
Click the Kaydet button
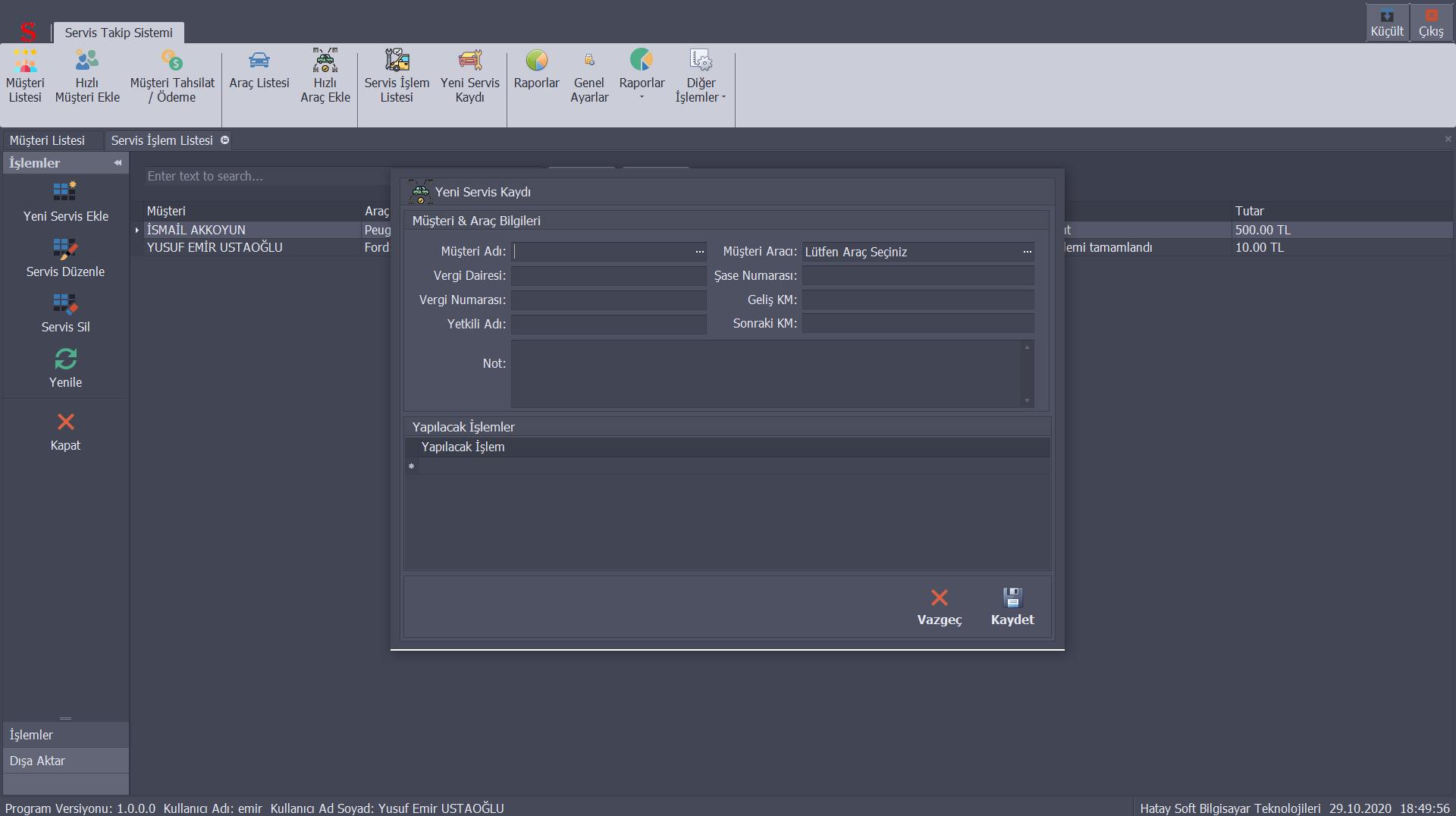coord(1012,607)
